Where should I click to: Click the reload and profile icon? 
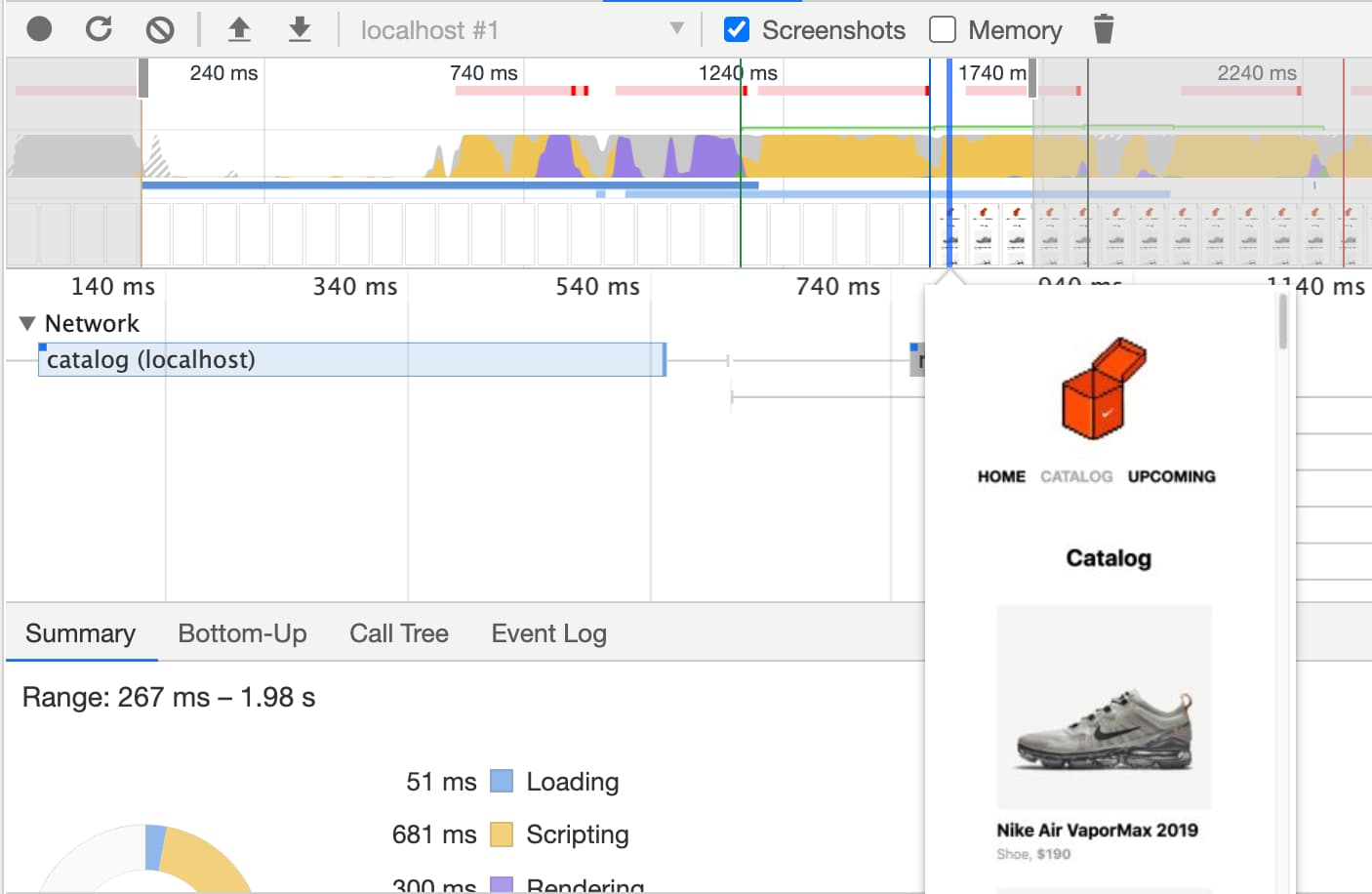click(99, 29)
